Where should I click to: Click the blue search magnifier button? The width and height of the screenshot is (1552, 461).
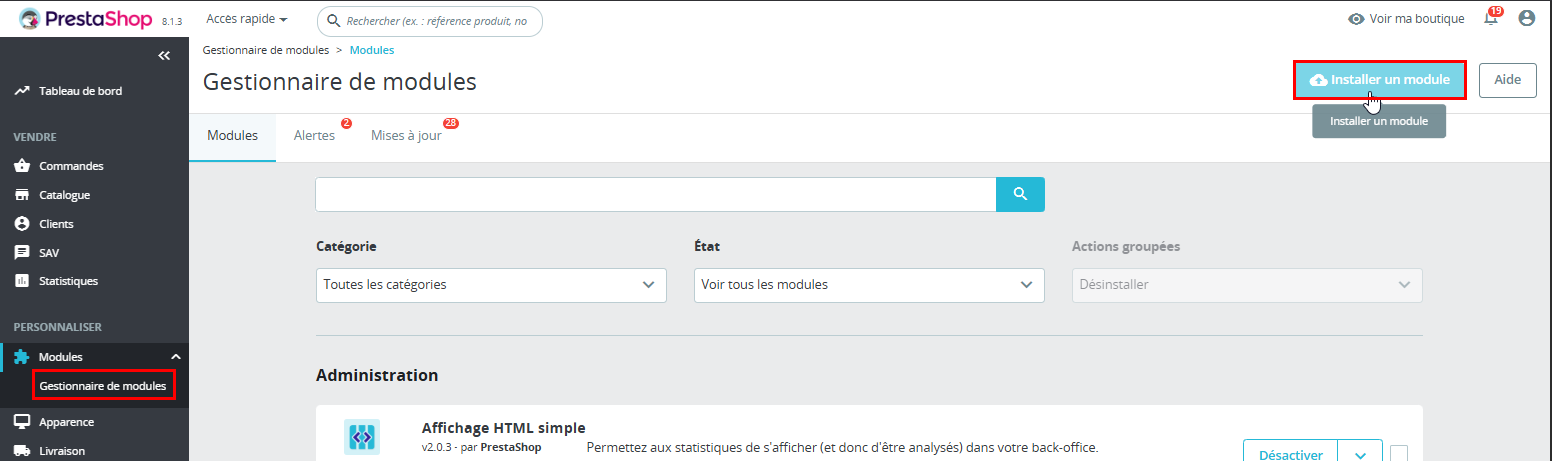pos(1020,194)
